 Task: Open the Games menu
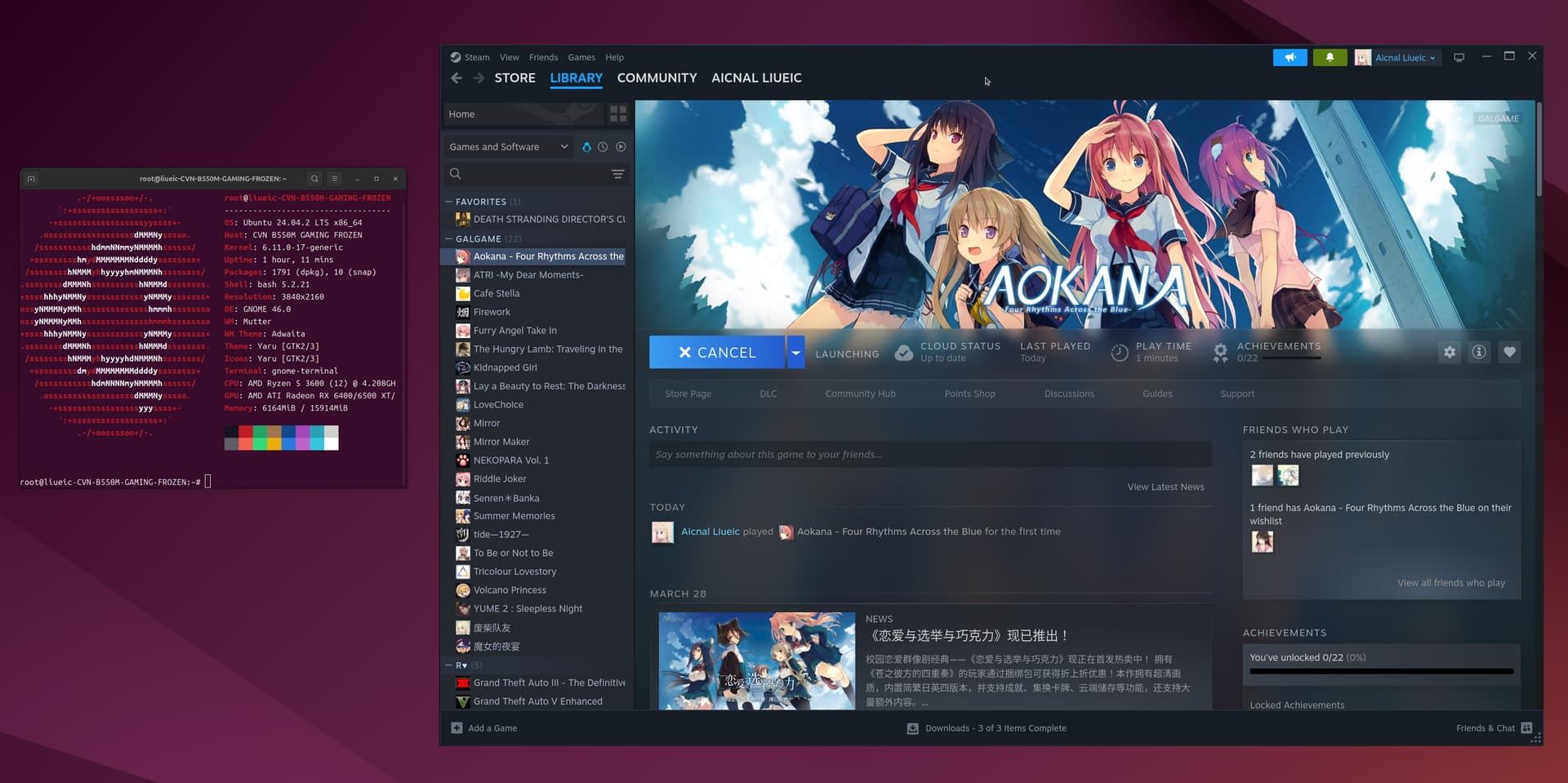point(581,57)
